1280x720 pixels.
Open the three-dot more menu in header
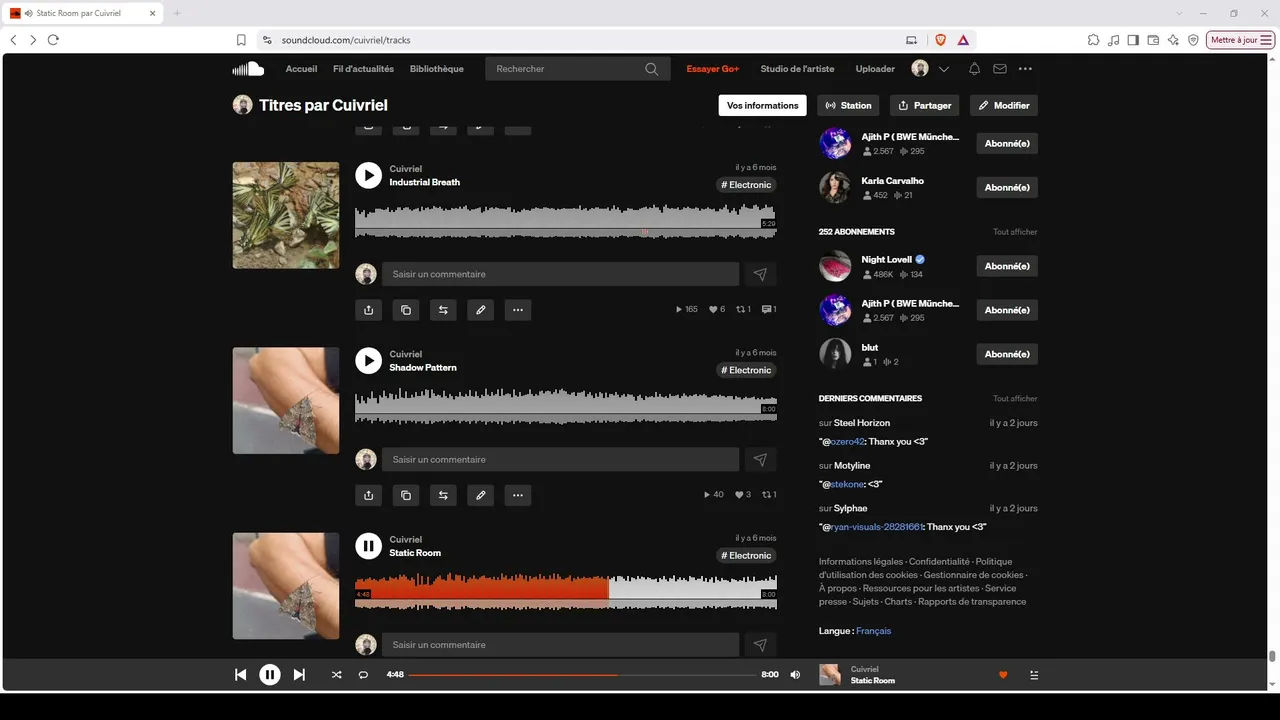coord(1025,69)
